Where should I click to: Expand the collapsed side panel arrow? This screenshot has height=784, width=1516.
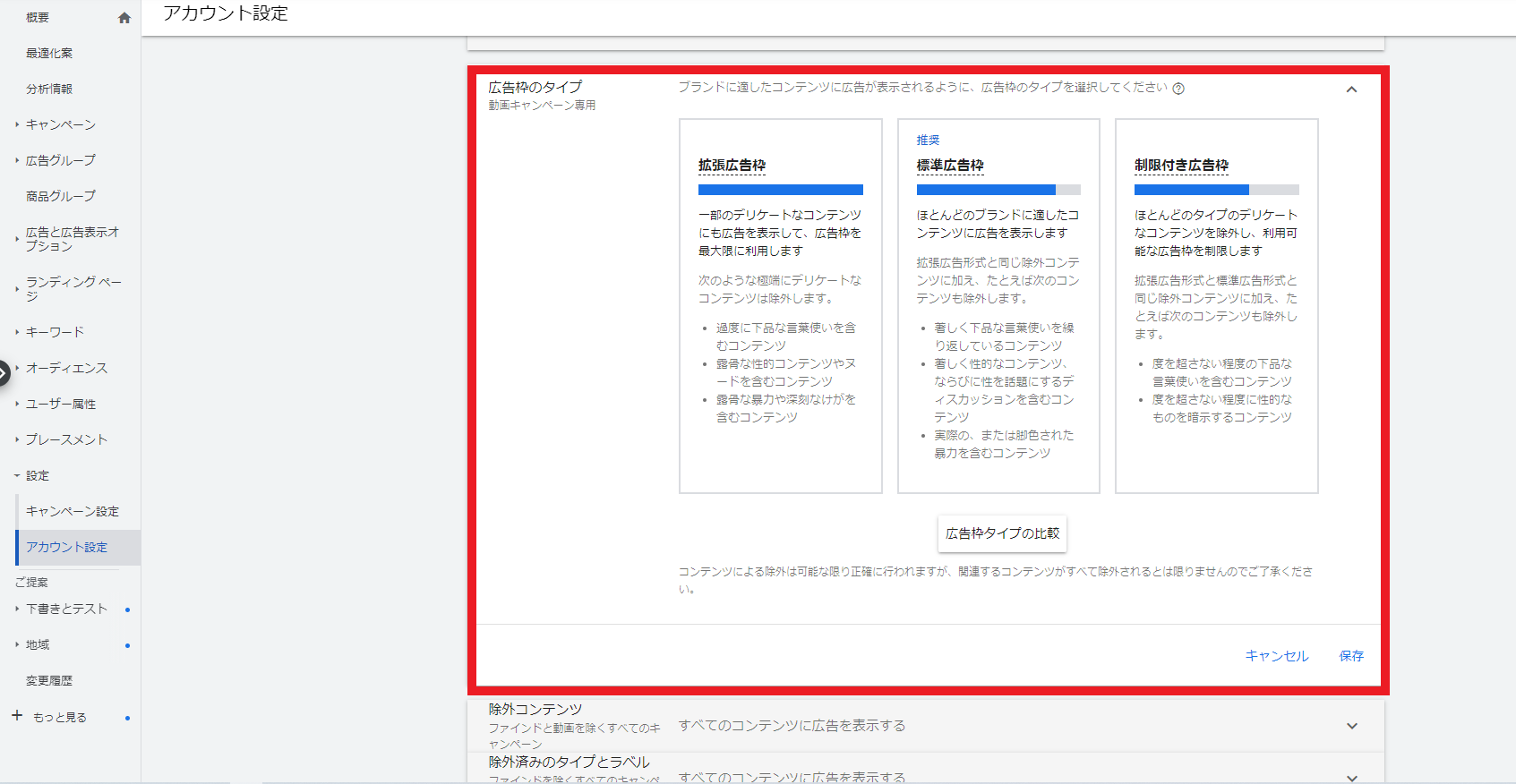pos(4,372)
